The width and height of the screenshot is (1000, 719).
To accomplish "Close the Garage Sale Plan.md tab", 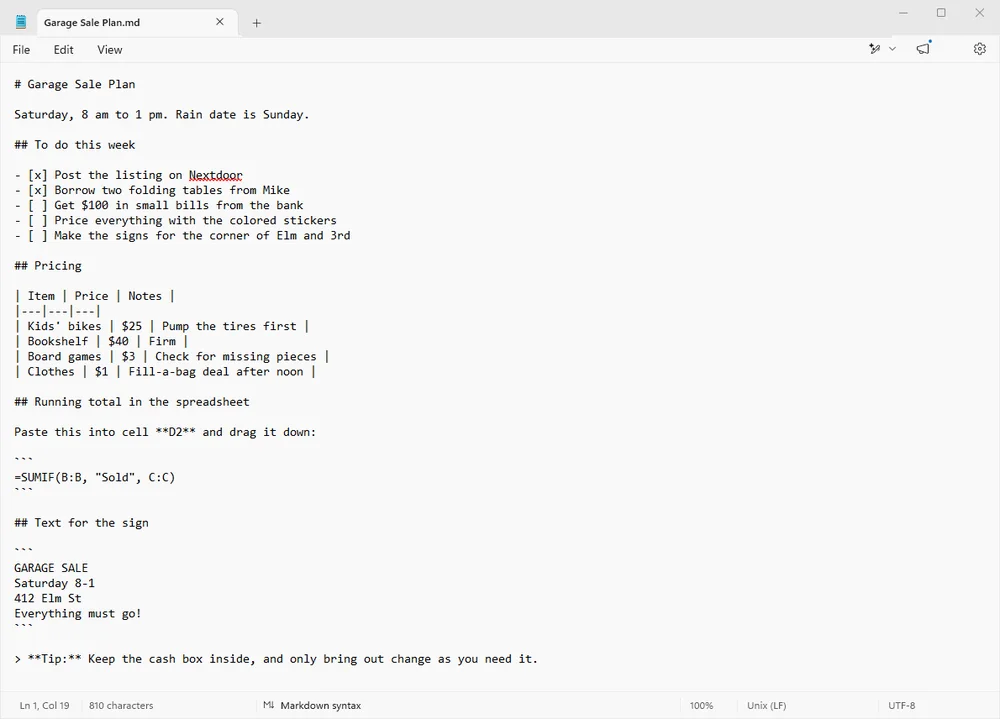I will 220,22.
